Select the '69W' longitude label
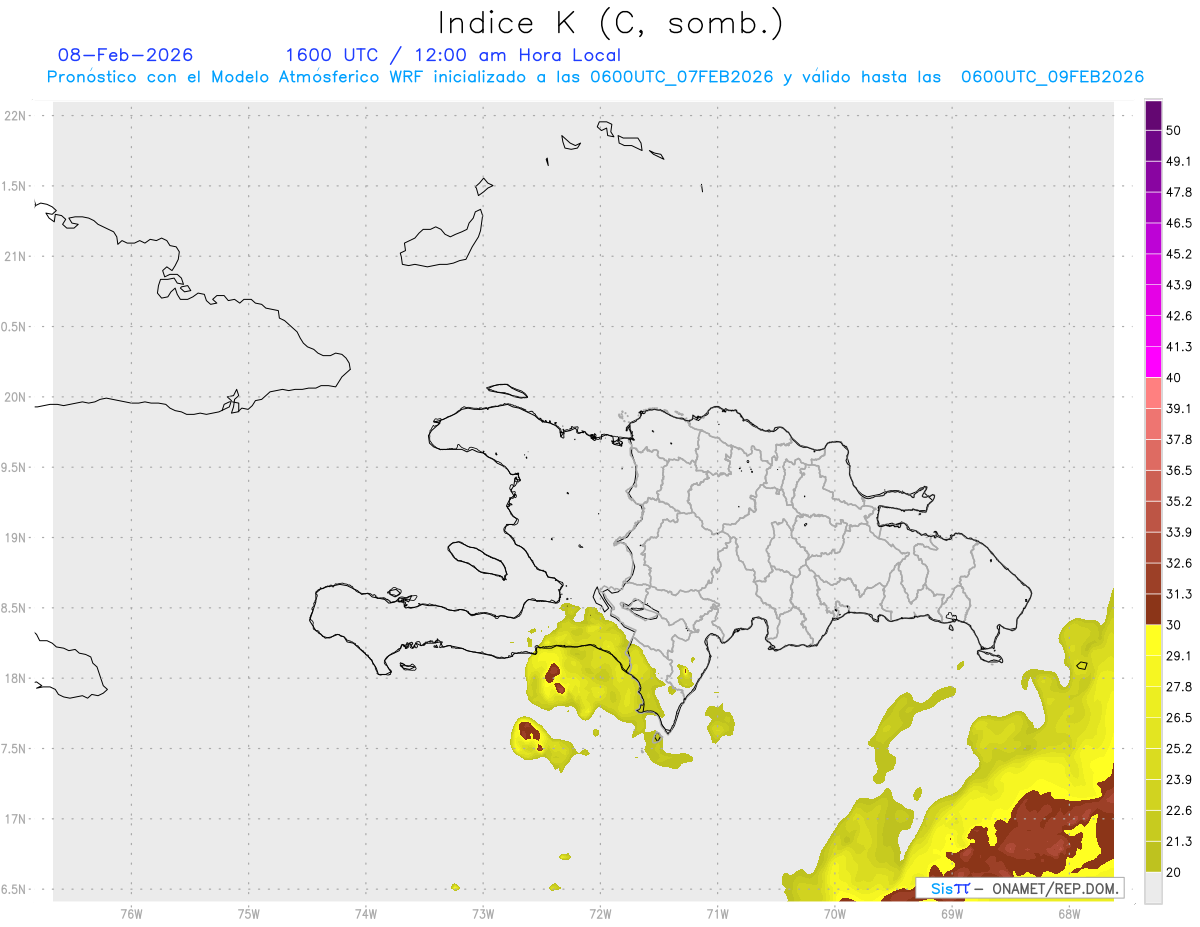The image size is (1200, 927). (952, 914)
